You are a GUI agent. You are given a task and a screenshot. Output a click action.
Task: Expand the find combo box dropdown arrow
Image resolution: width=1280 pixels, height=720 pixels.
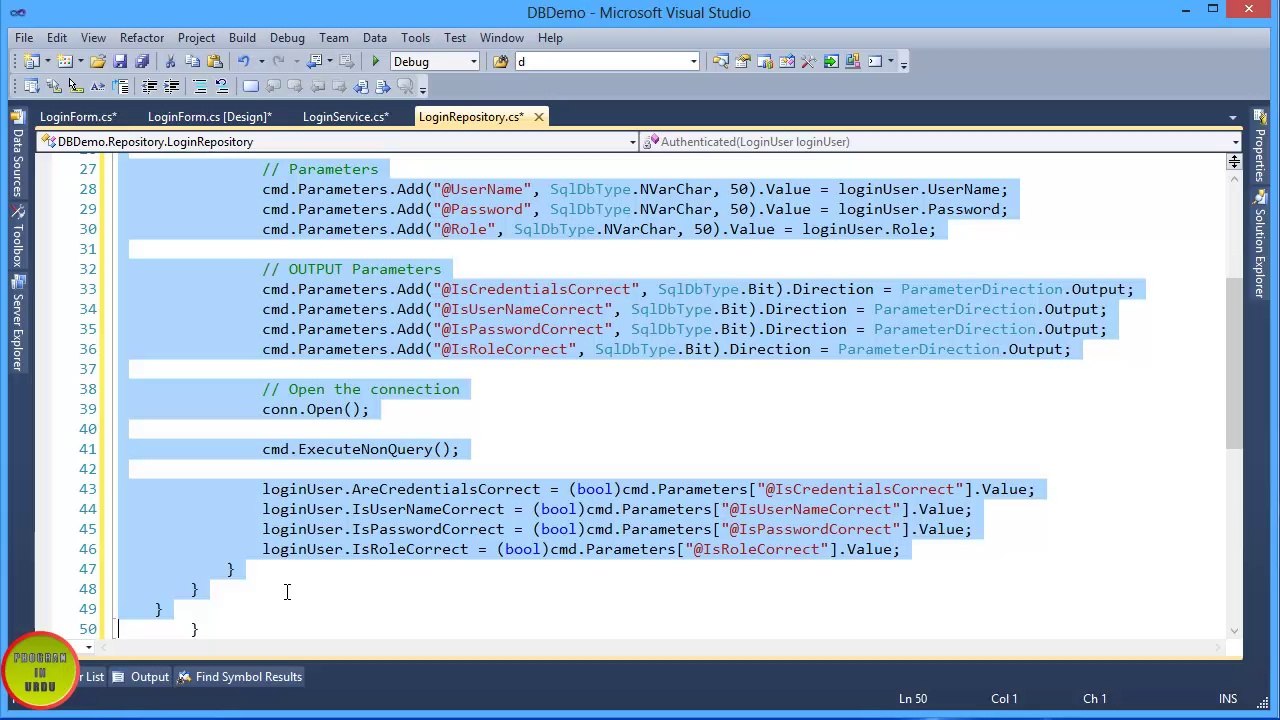[693, 61]
